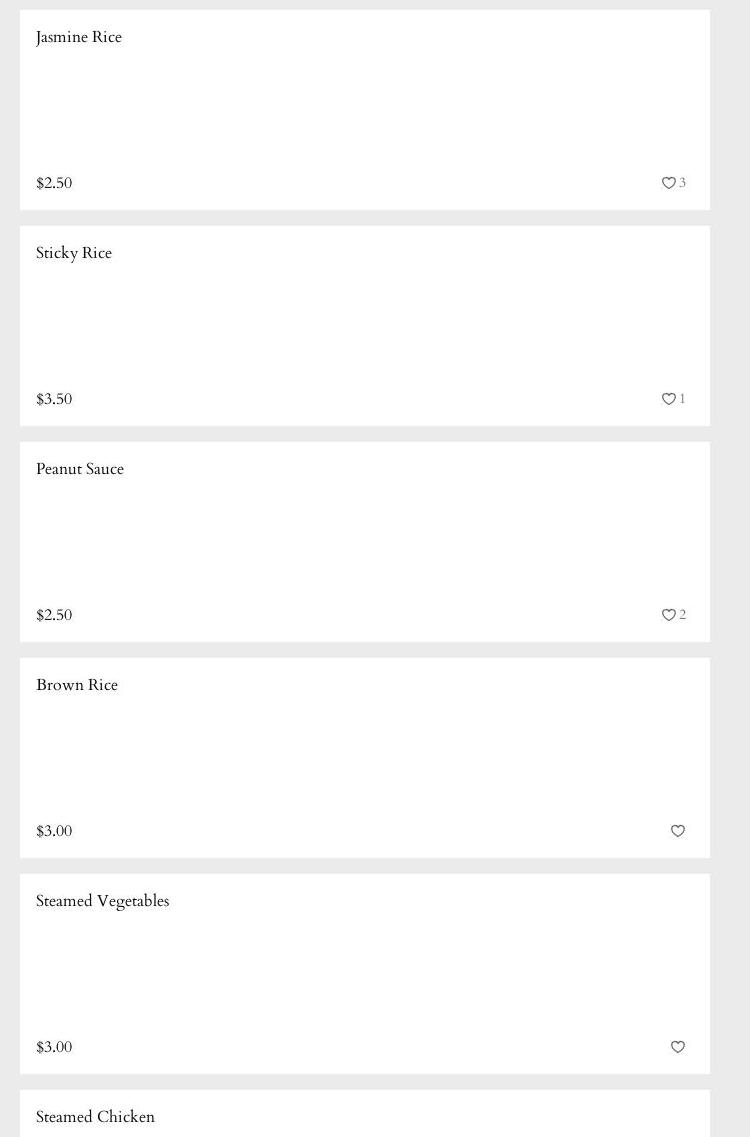Click the $3.00 price on Brown Rice
This screenshot has width=750, height=1137.
(54, 831)
